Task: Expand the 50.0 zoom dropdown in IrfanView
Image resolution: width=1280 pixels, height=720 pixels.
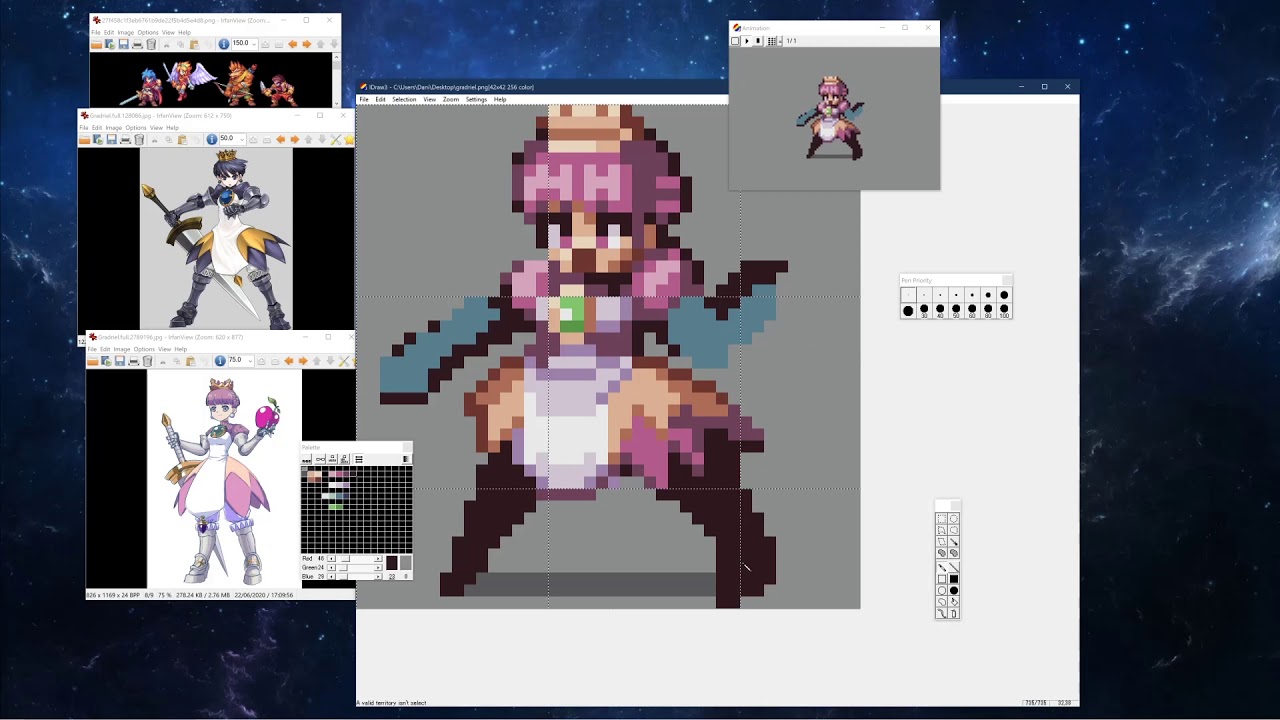Action: [242, 139]
